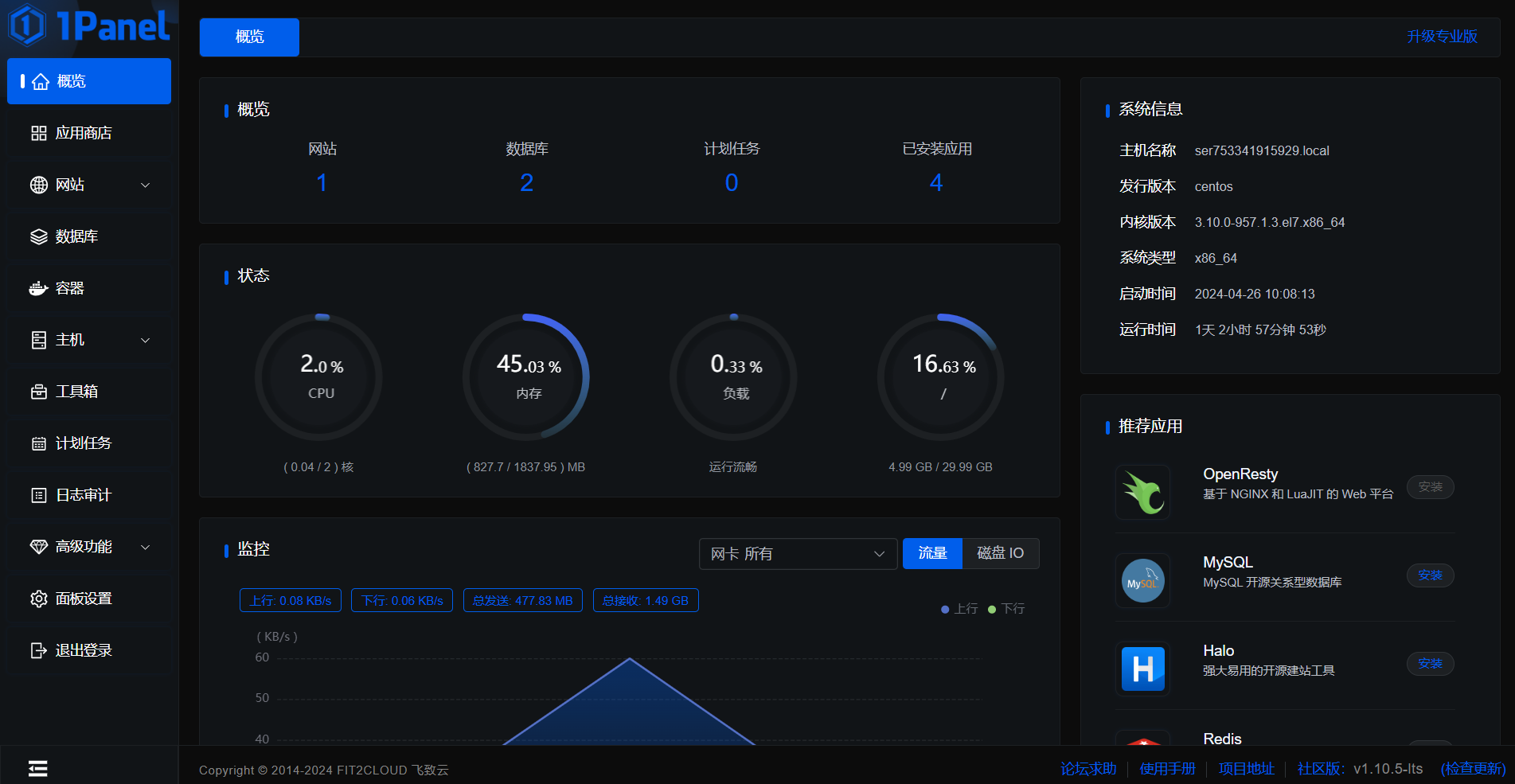Expand the 主机 submenu chevron
The width and height of the screenshot is (1515, 784).
(x=146, y=340)
